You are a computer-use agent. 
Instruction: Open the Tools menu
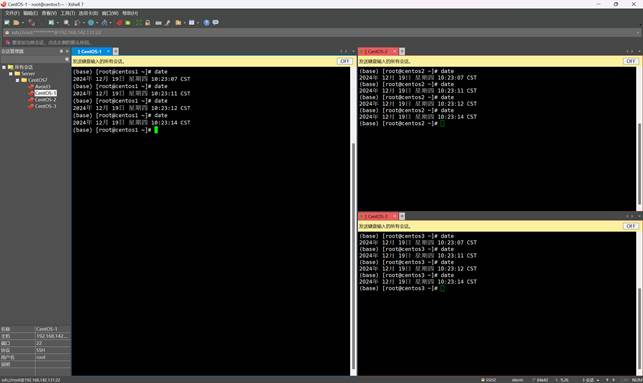(x=68, y=13)
